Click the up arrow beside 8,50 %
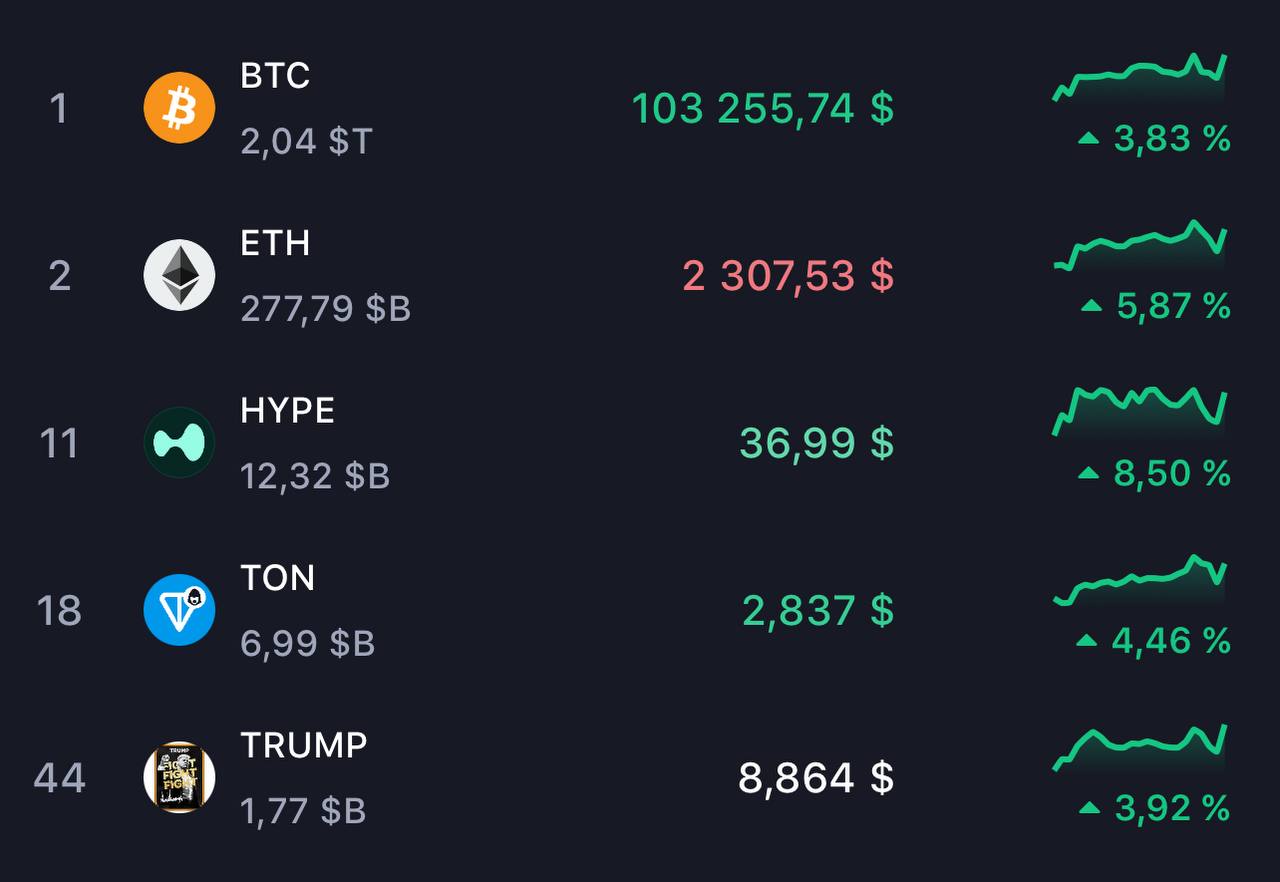This screenshot has height=882, width=1280. 1089,473
